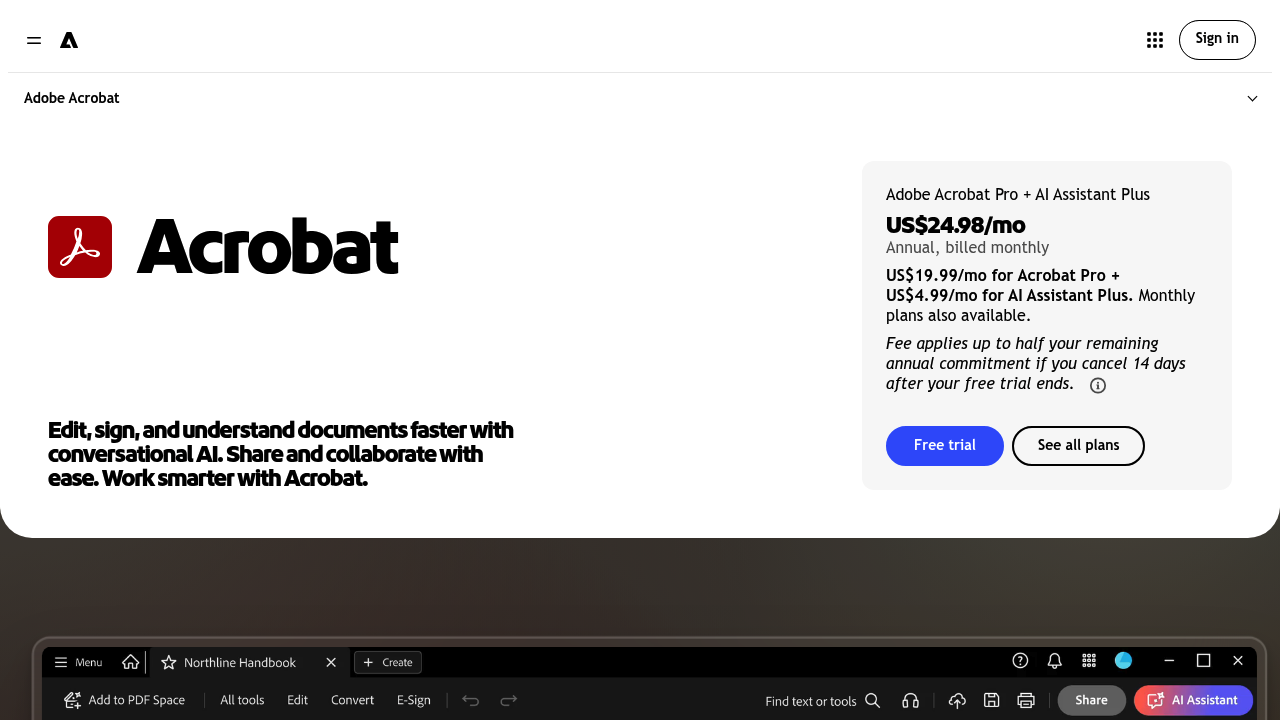Start the Free trial
The height and width of the screenshot is (720, 1280).
(945, 446)
